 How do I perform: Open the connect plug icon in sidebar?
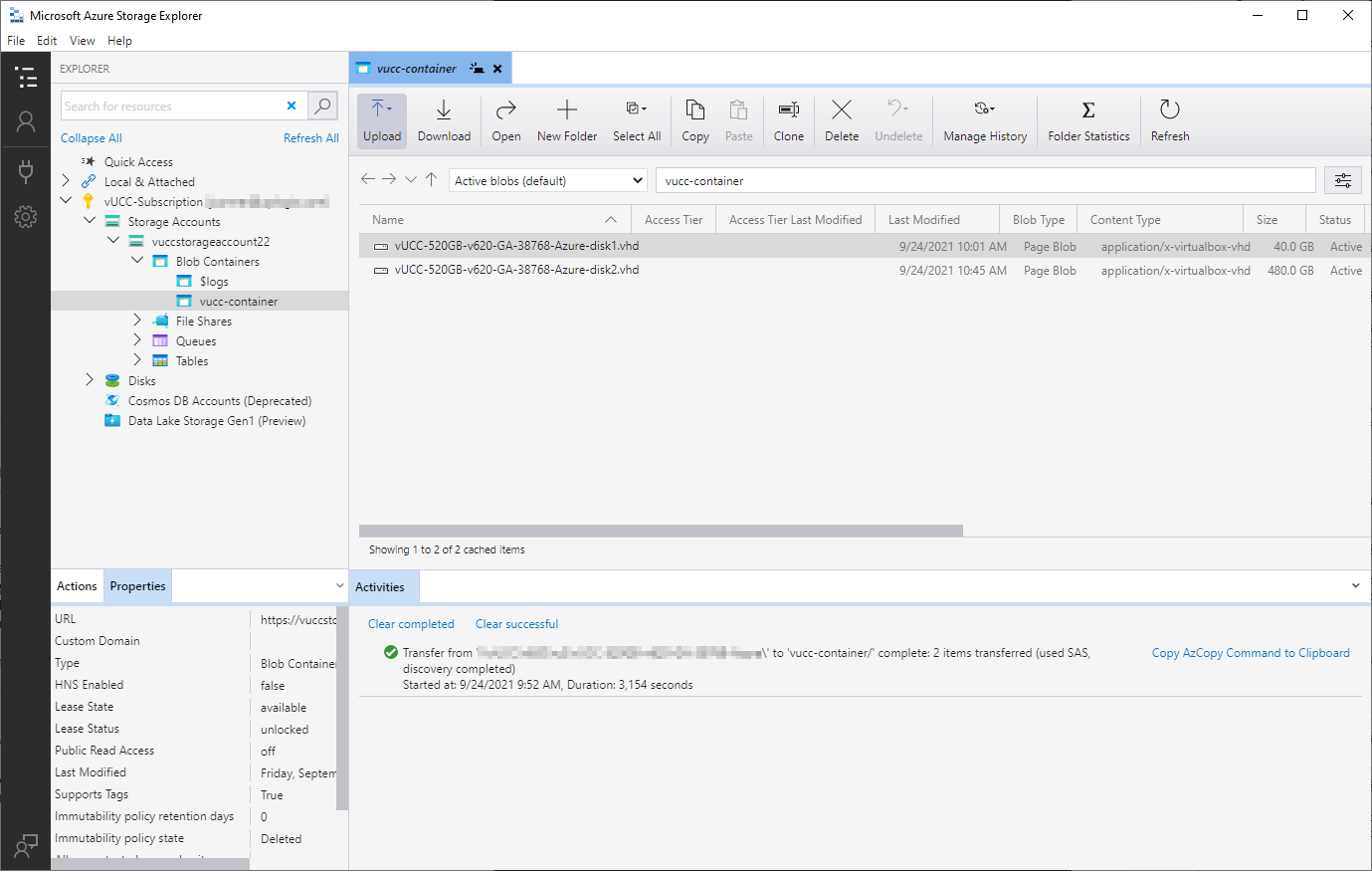[26, 171]
